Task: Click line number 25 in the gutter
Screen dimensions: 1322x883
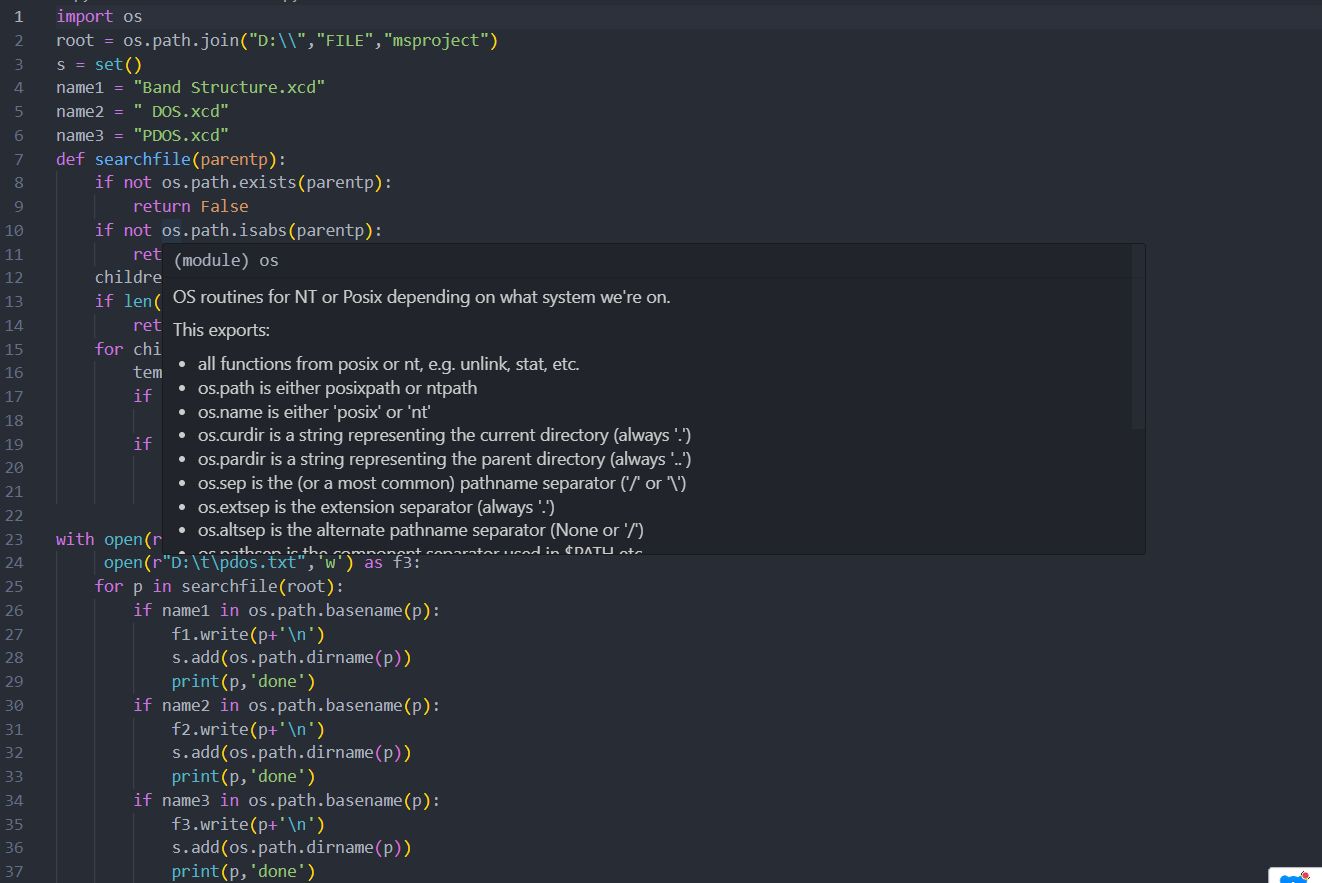Action: [14, 586]
